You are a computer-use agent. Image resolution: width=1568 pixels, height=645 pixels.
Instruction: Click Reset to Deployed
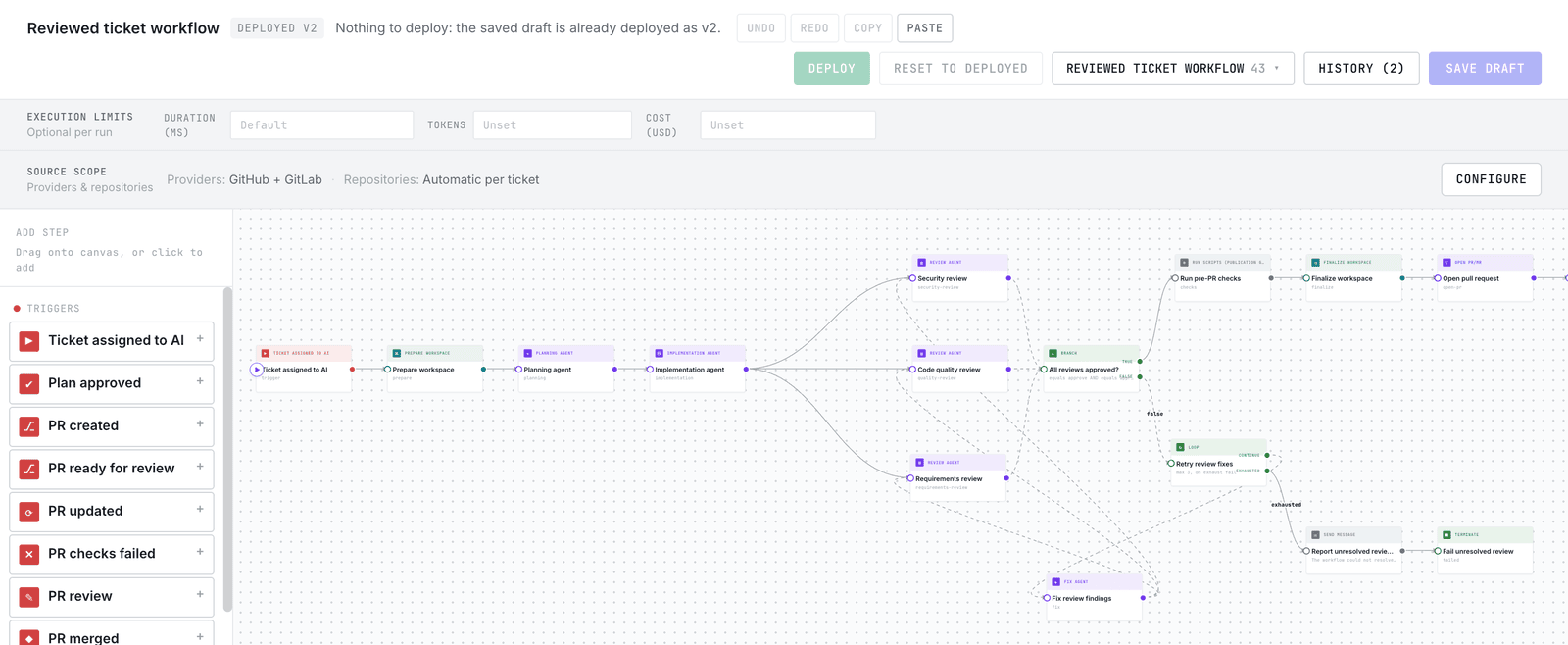[960, 69]
